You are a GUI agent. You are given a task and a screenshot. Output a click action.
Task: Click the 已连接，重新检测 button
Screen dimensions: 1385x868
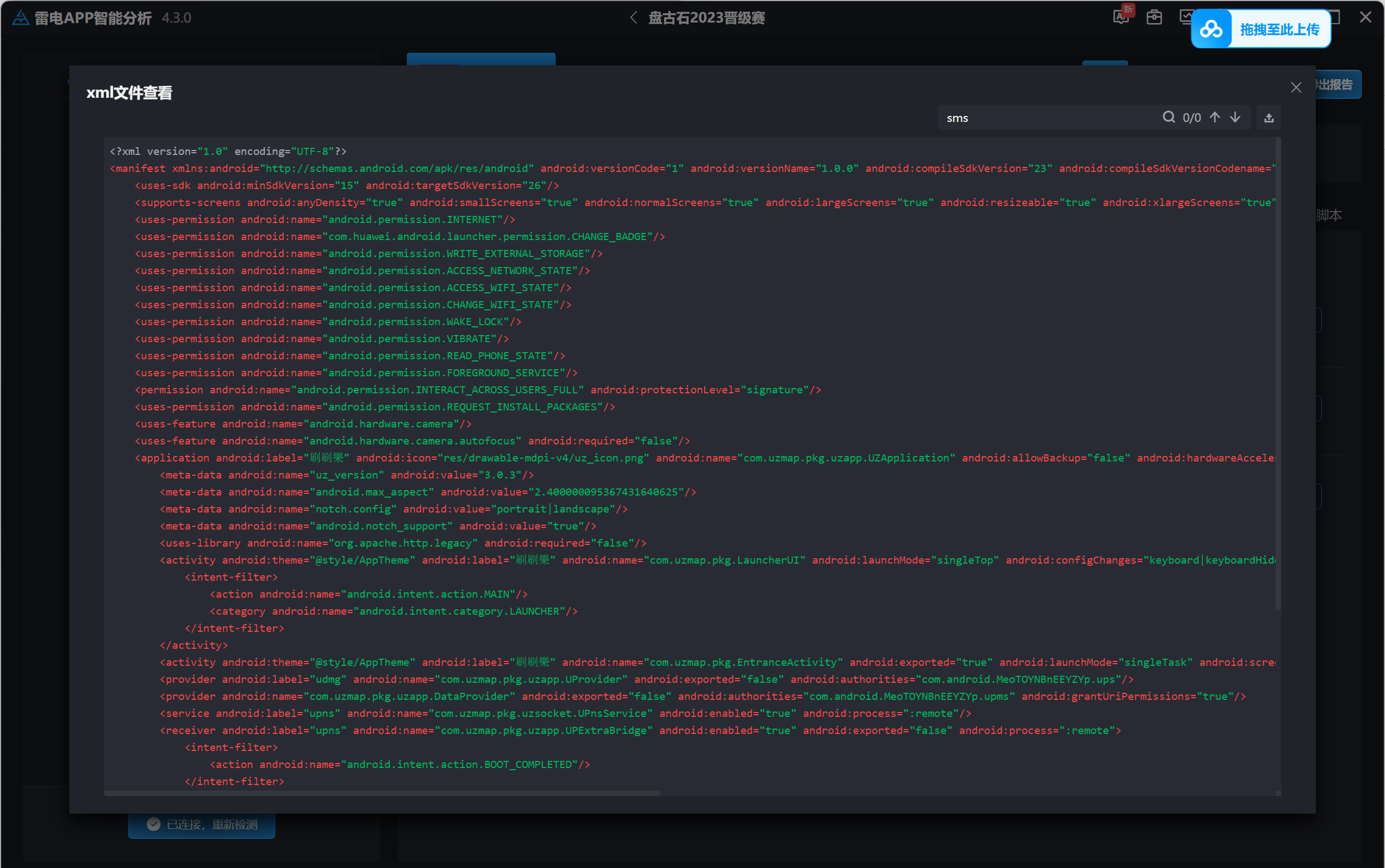tap(202, 825)
